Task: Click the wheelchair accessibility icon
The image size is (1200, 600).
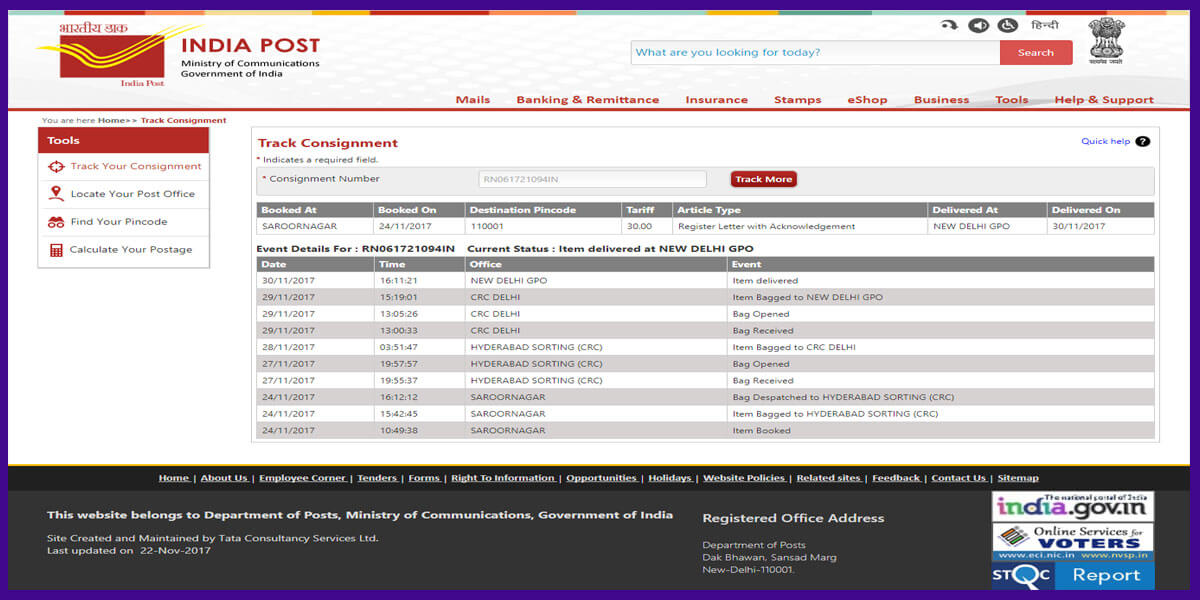Action: coord(1007,25)
